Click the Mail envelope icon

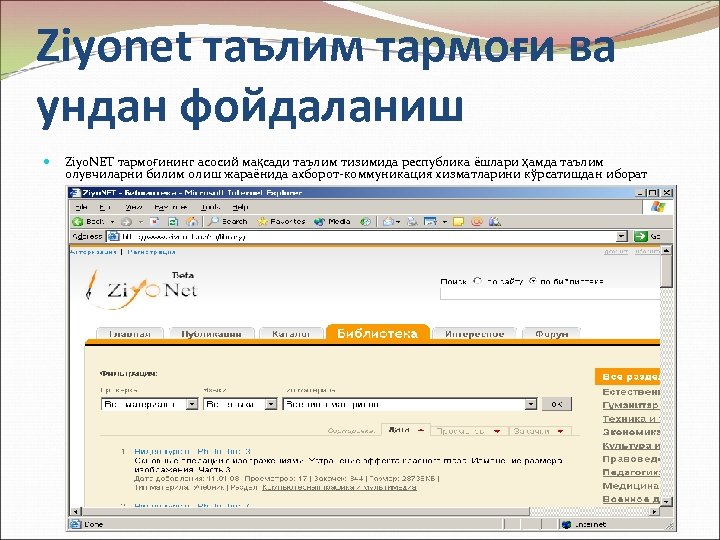pyautogui.click(x=388, y=222)
